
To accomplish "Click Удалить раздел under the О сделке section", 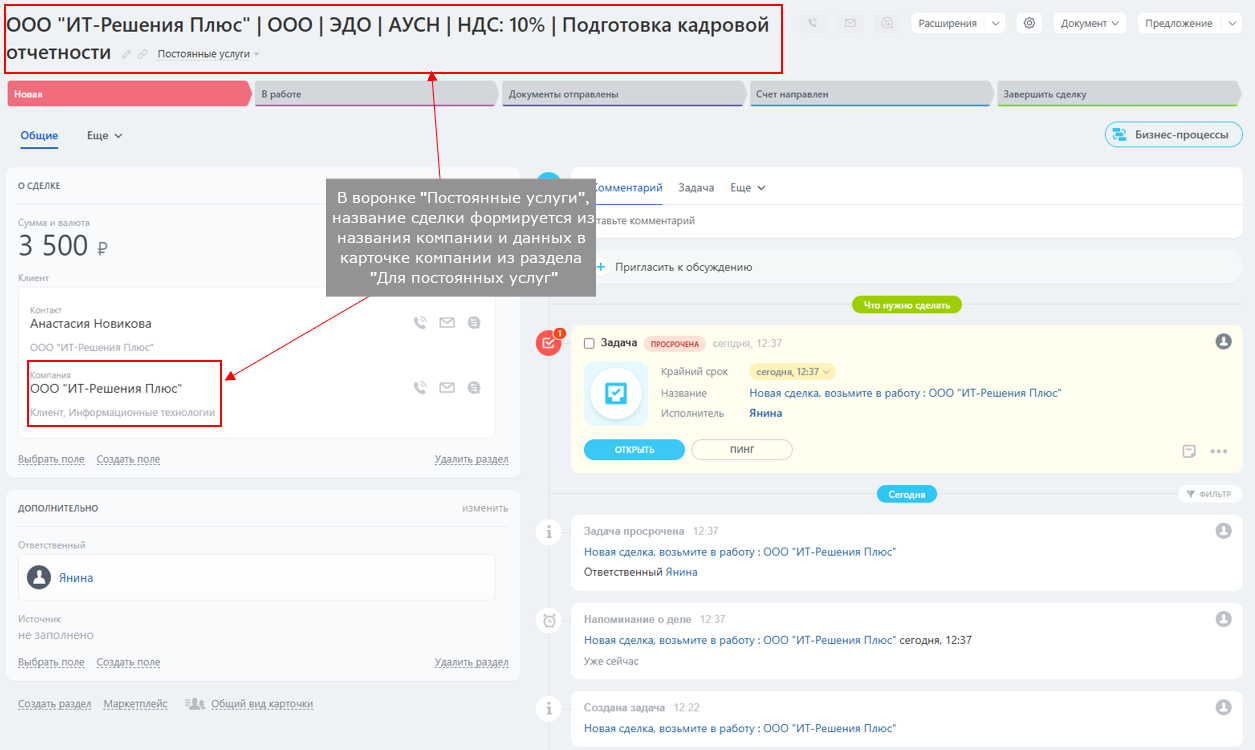I will pos(471,459).
